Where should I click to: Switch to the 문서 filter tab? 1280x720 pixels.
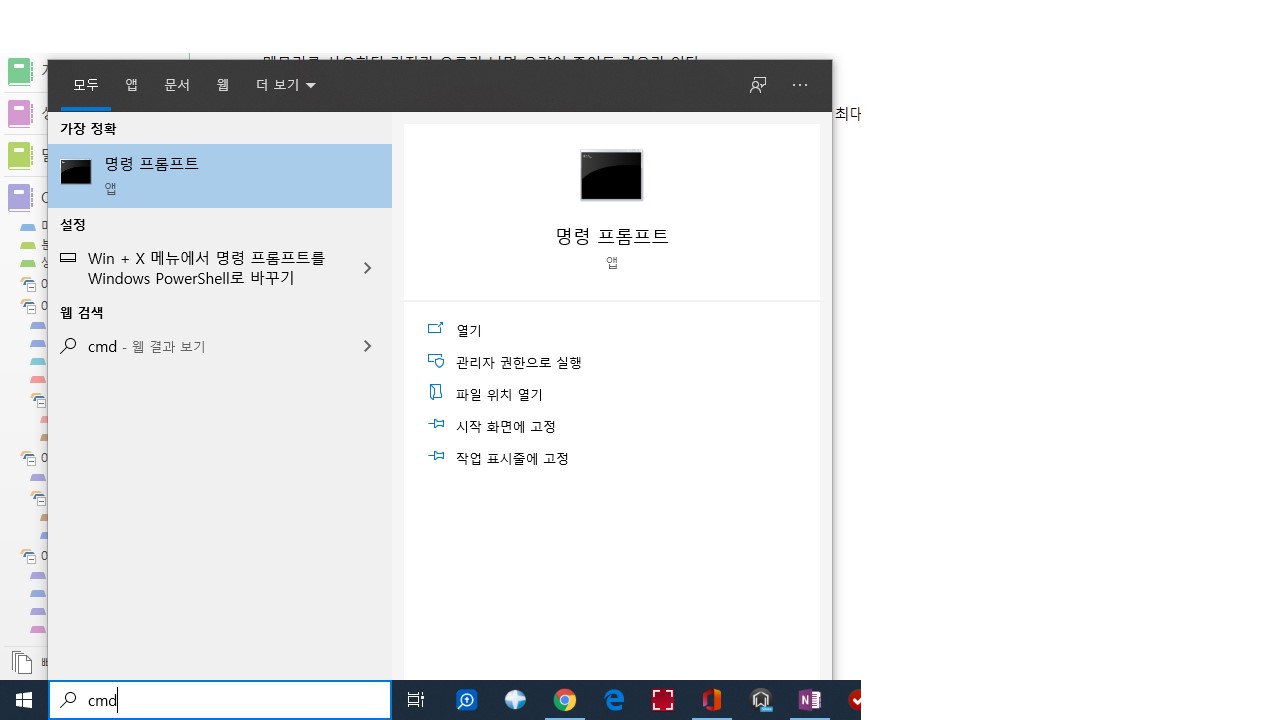[177, 85]
